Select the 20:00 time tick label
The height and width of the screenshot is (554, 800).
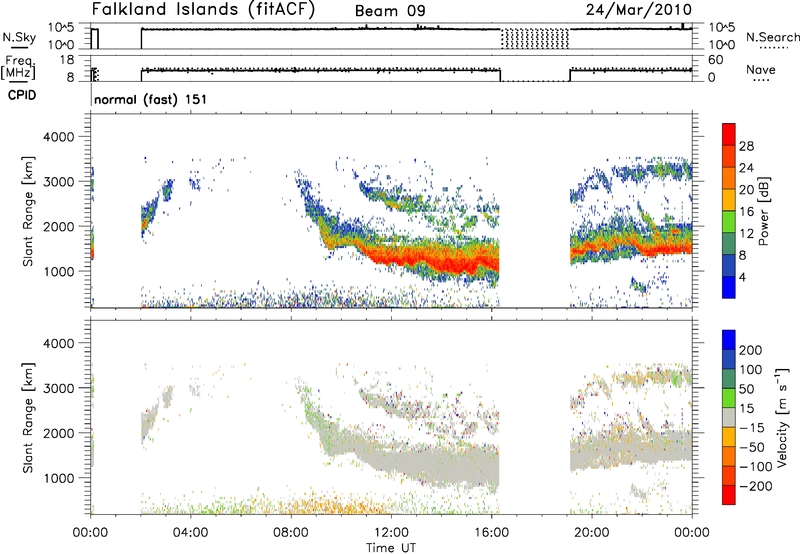pyautogui.click(x=591, y=533)
